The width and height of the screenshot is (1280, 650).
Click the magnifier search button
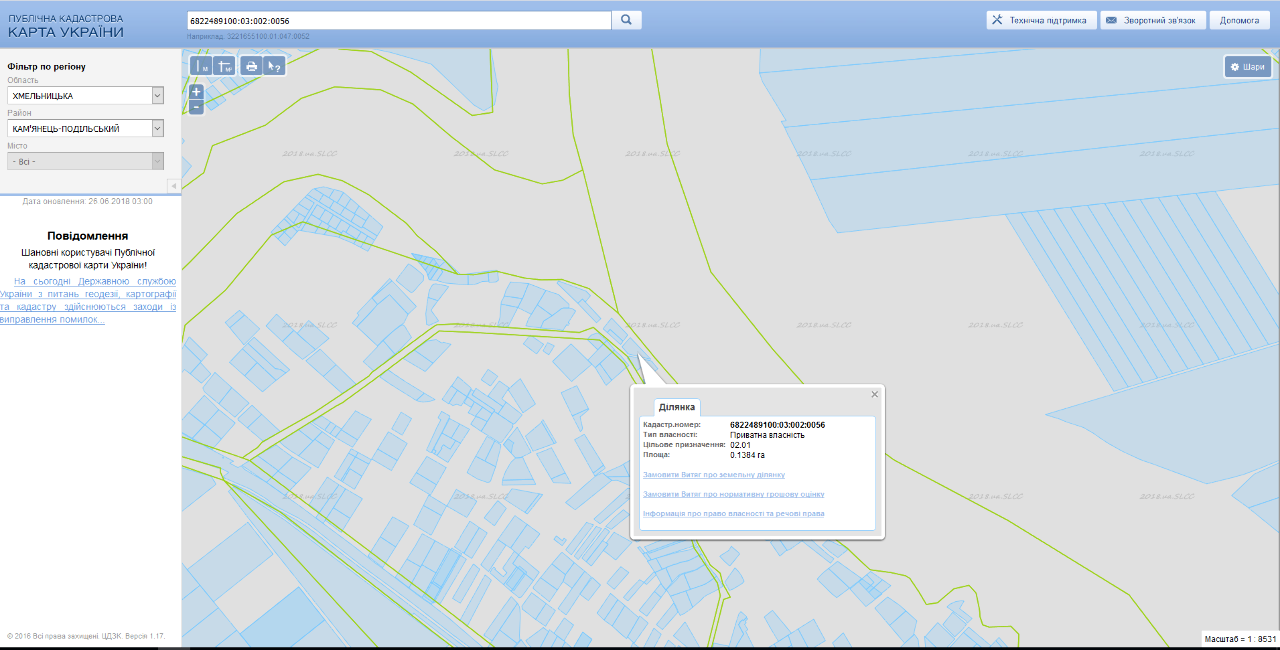(x=626, y=20)
